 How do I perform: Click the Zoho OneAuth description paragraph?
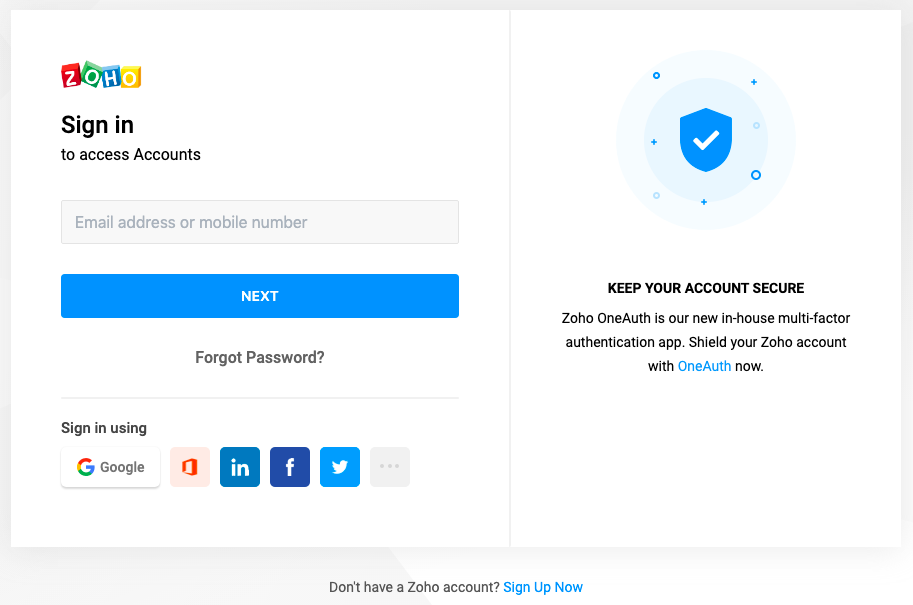tap(706, 342)
